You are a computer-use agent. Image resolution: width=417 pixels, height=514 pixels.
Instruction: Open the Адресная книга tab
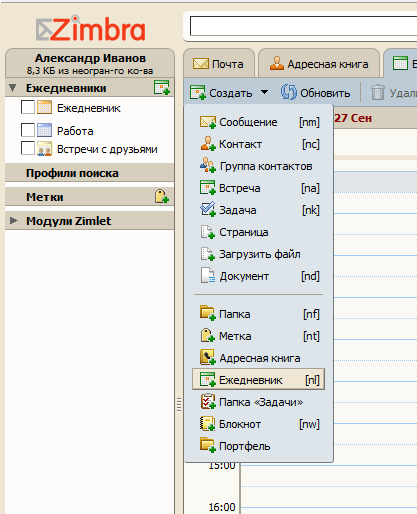(319, 63)
